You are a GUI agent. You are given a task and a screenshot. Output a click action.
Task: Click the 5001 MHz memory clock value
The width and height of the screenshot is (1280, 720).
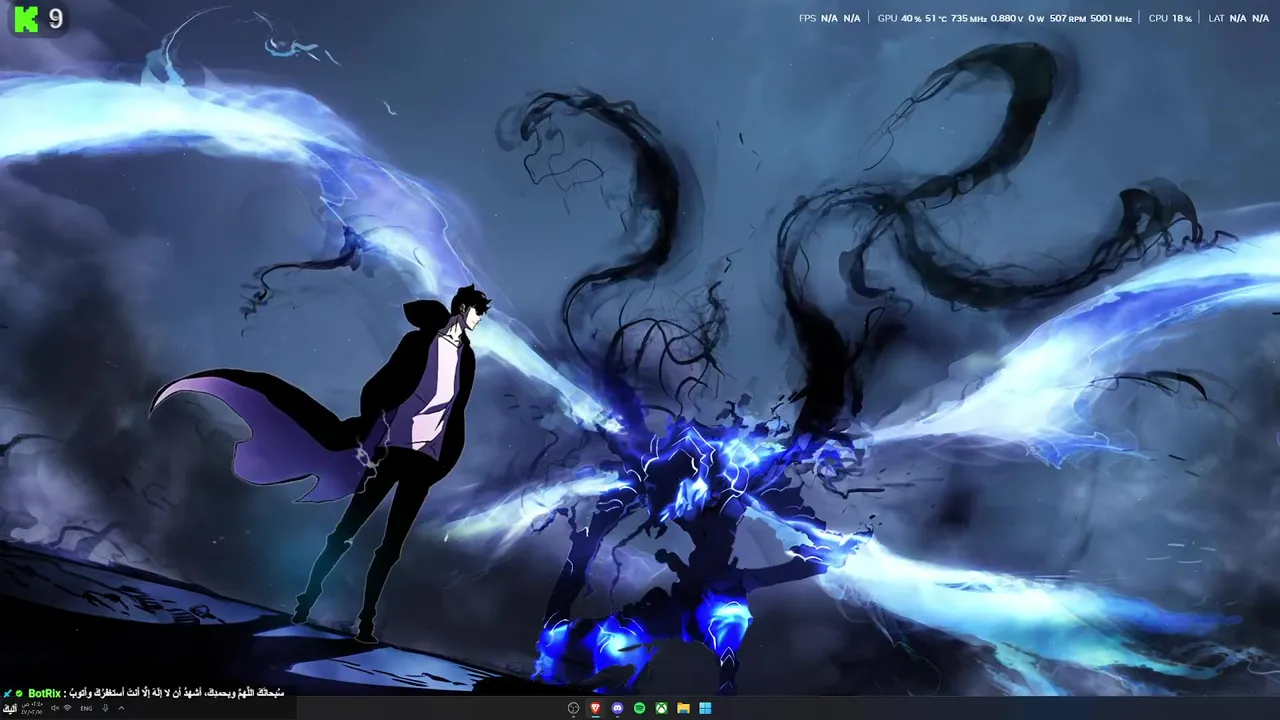(1111, 18)
